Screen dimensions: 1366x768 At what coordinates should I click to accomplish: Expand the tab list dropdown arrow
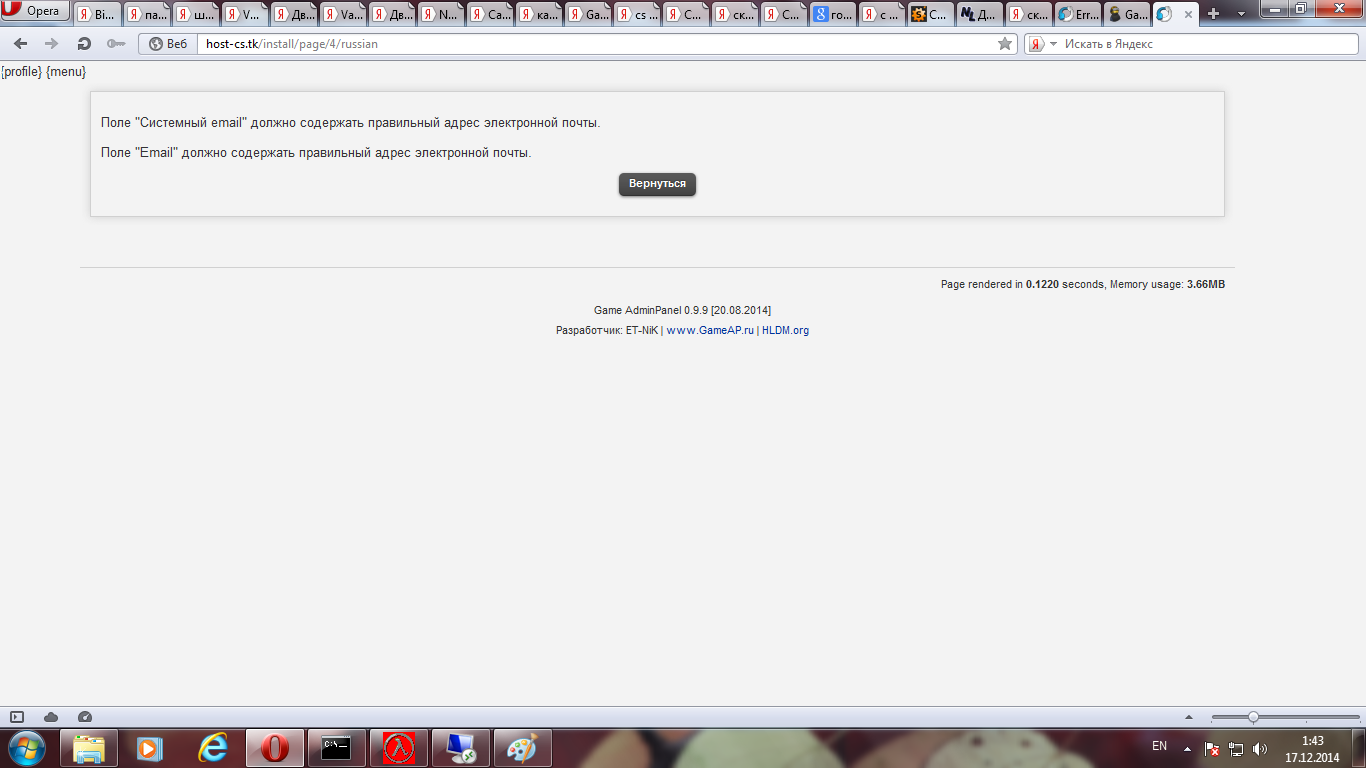[1241, 14]
